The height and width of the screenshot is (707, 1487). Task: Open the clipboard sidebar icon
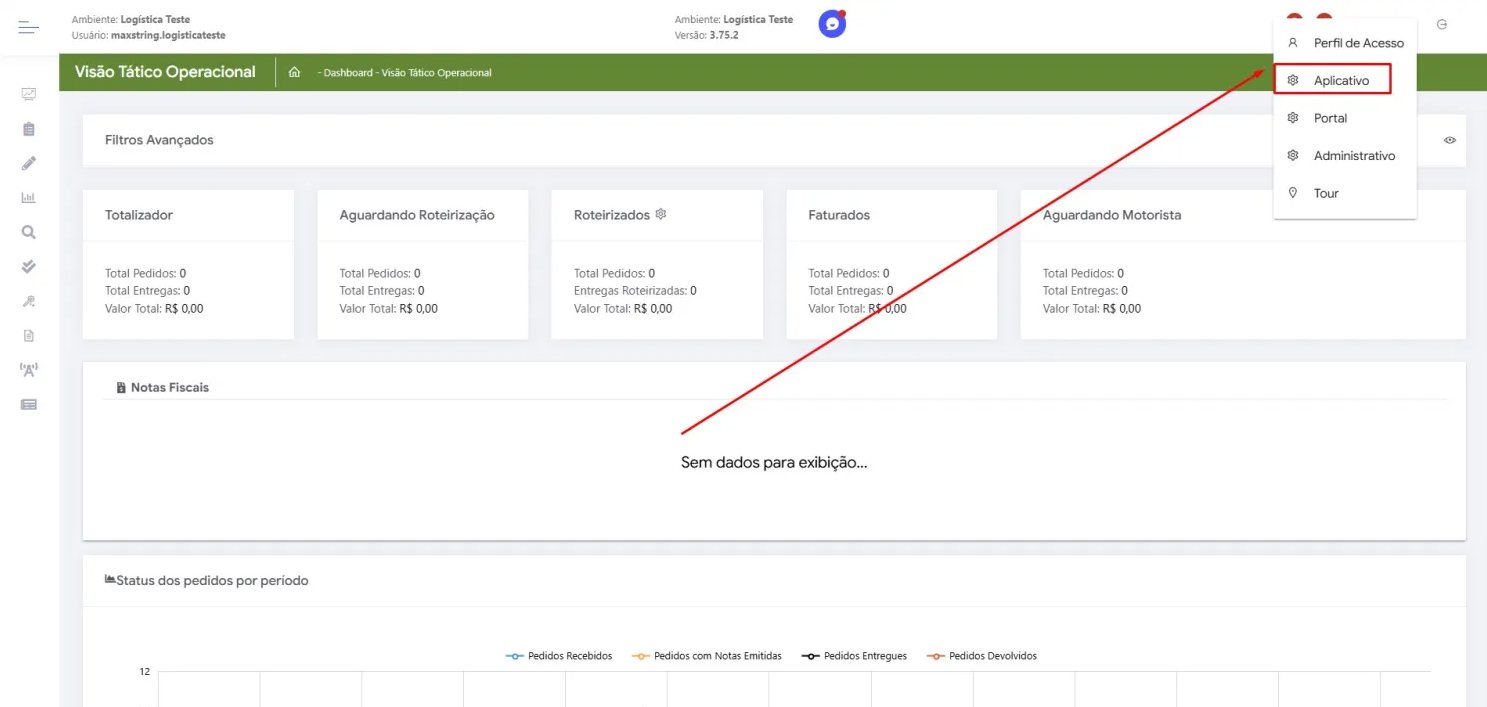point(29,129)
